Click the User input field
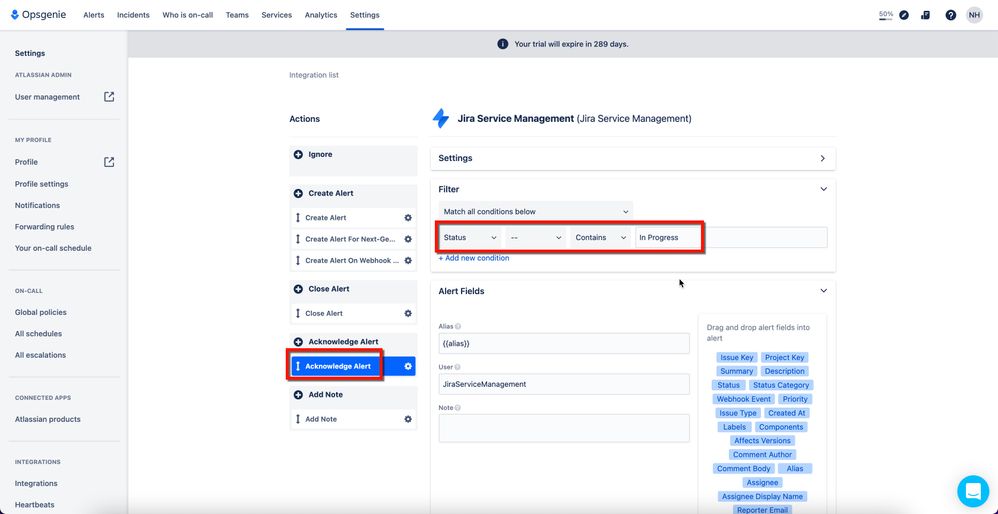 [564, 384]
